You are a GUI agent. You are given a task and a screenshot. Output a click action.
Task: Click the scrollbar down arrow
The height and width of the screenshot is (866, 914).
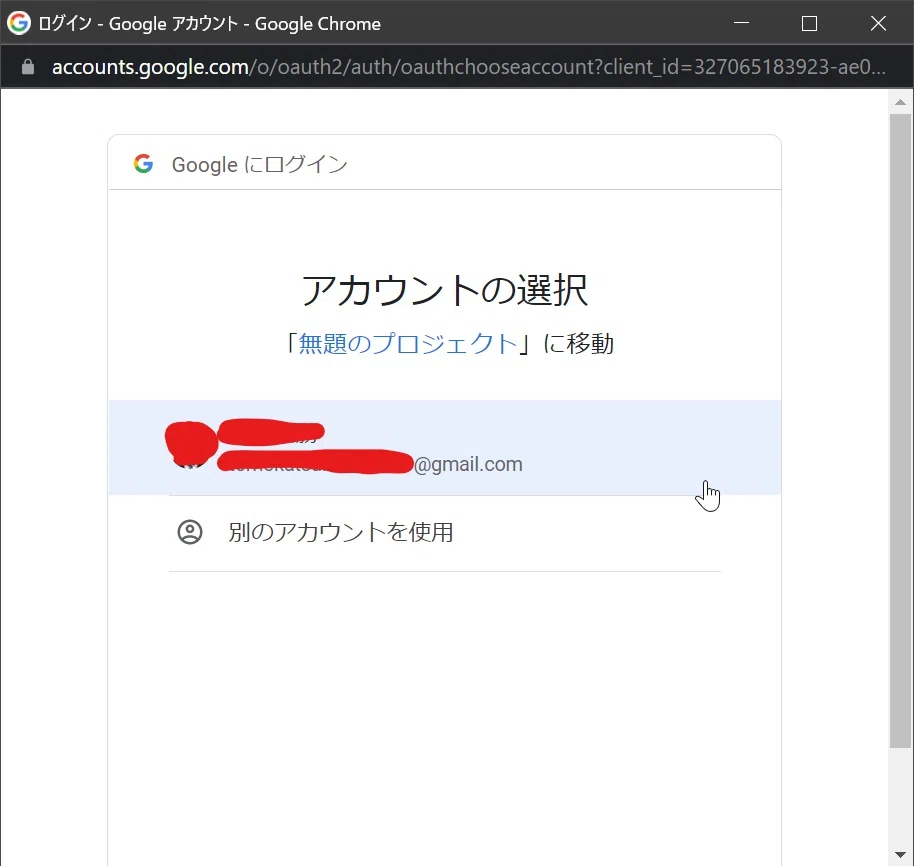pyautogui.click(x=900, y=855)
